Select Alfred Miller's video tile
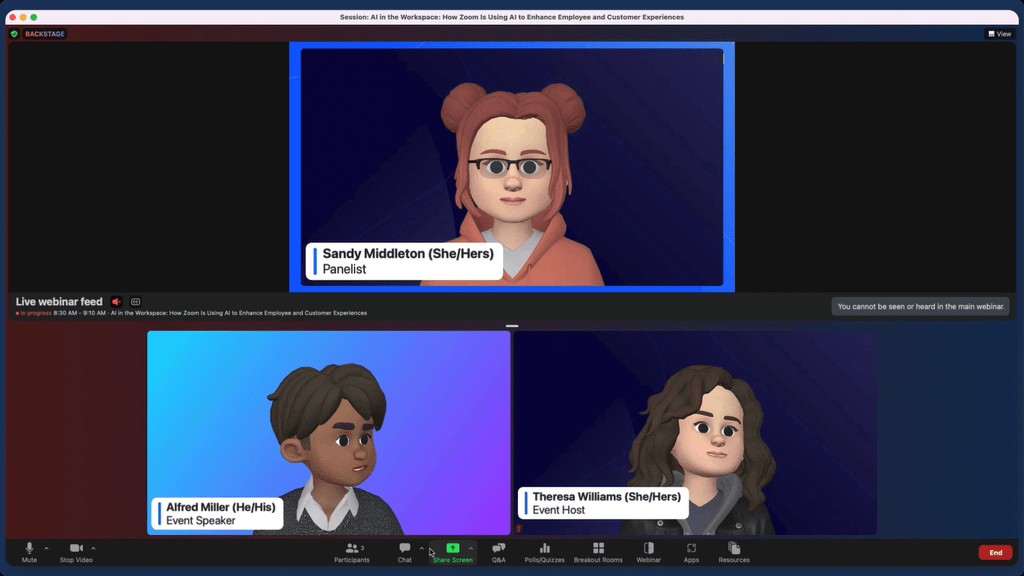The width and height of the screenshot is (1024, 576). pos(328,433)
